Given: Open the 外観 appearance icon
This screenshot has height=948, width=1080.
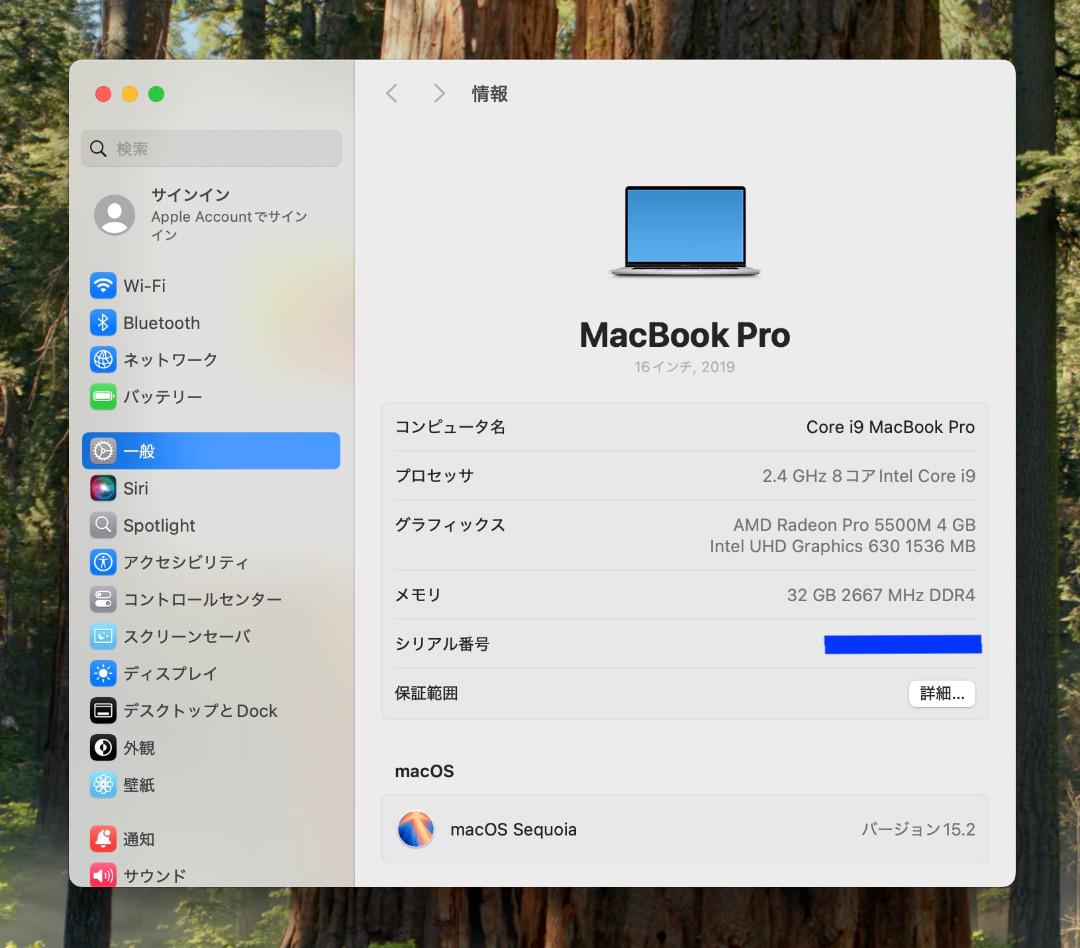Looking at the screenshot, I should [103, 748].
